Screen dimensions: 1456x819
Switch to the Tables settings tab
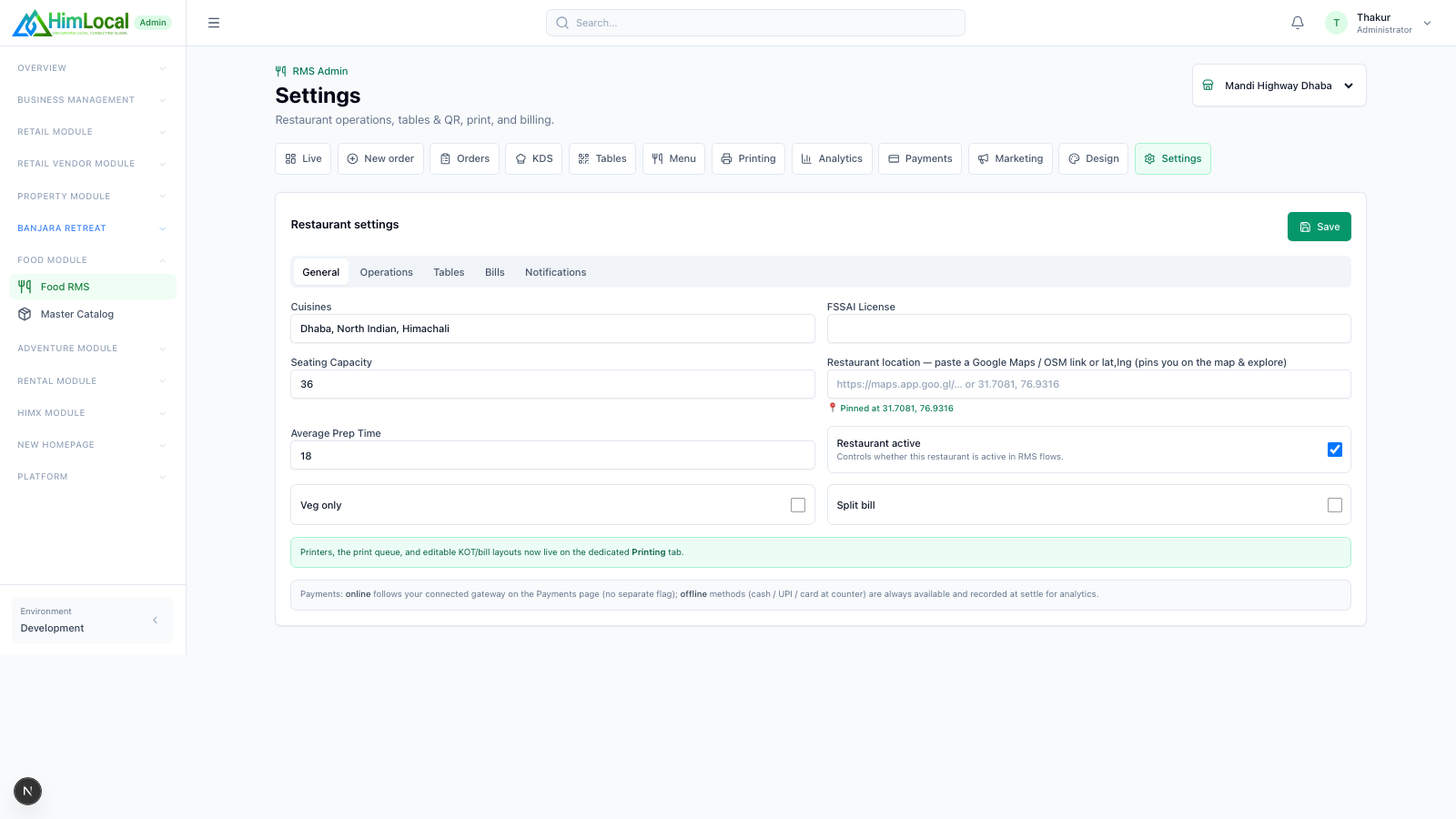click(449, 272)
